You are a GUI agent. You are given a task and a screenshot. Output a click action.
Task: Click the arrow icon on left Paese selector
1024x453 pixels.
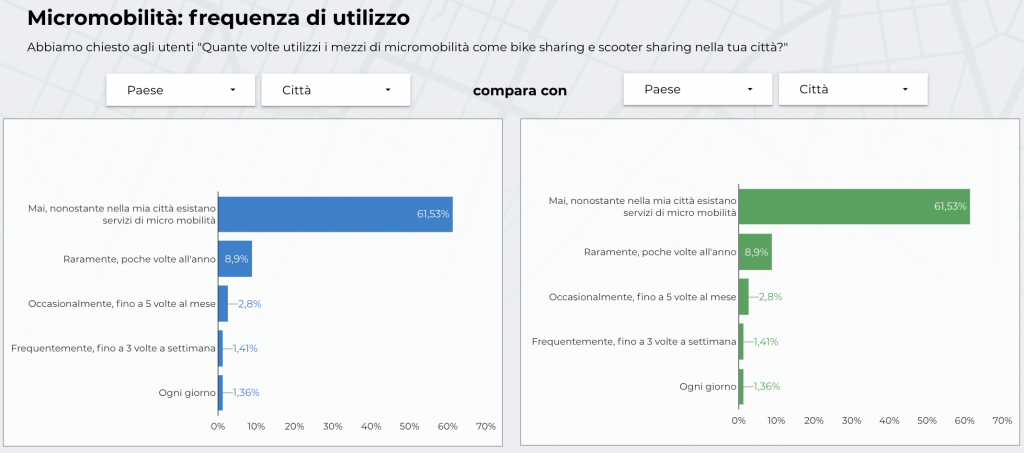click(x=233, y=90)
